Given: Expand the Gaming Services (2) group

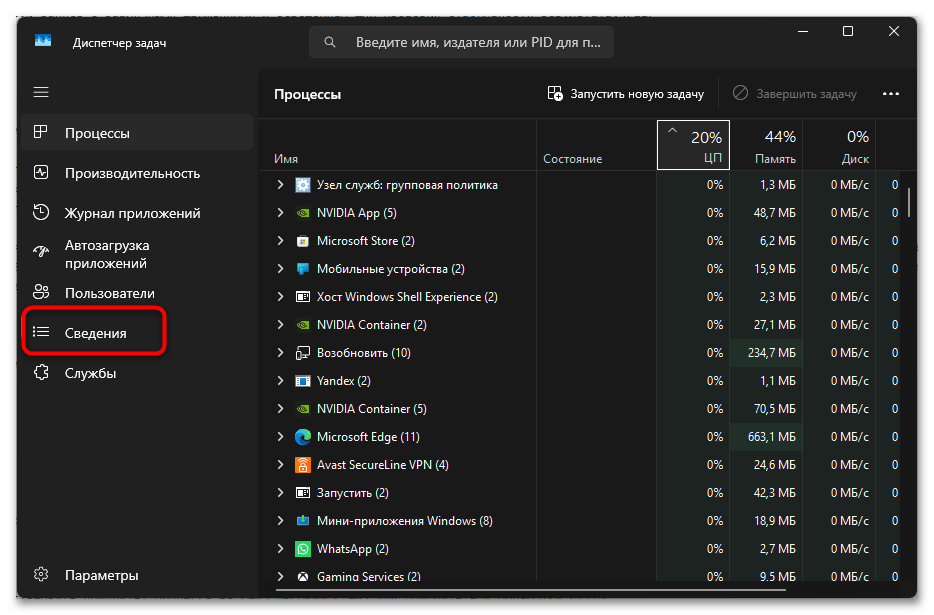Looking at the screenshot, I should (280, 576).
